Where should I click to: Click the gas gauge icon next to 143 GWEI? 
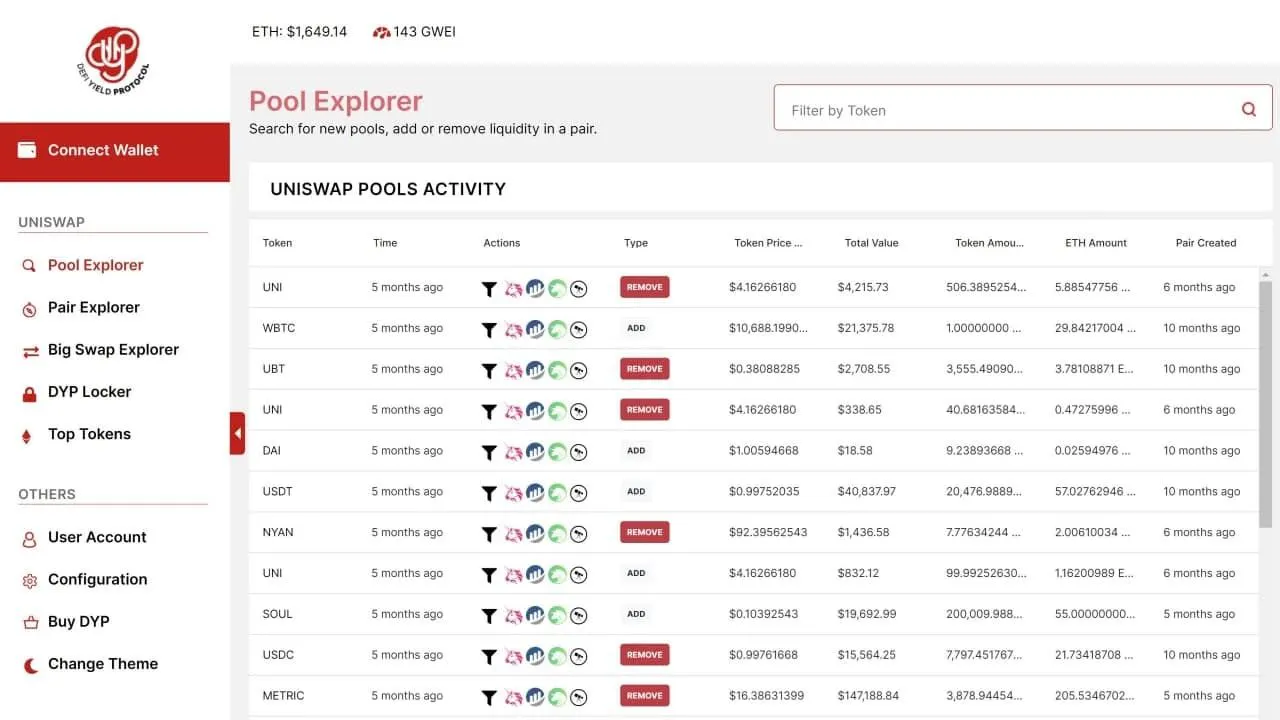pos(381,31)
